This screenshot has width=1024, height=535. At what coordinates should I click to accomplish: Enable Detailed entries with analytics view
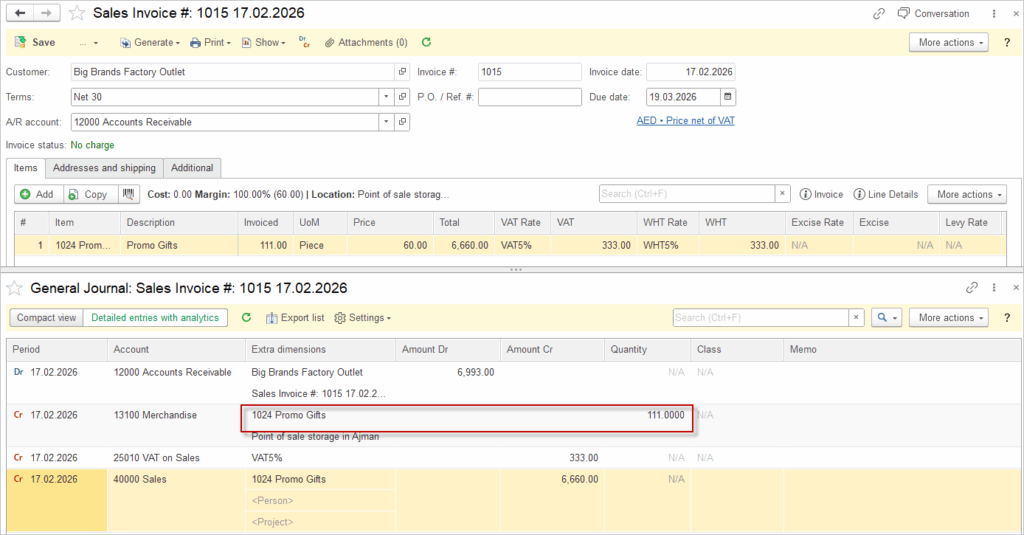coord(155,318)
